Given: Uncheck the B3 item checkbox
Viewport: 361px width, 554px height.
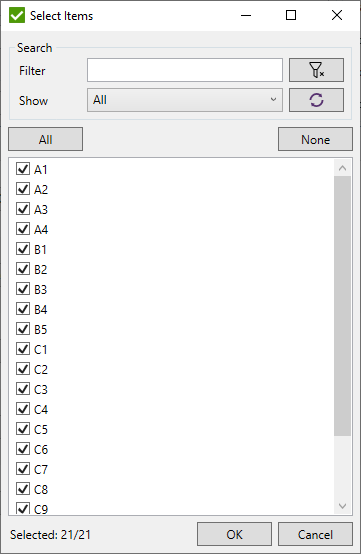Looking at the screenshot, I should coord(23,289).
